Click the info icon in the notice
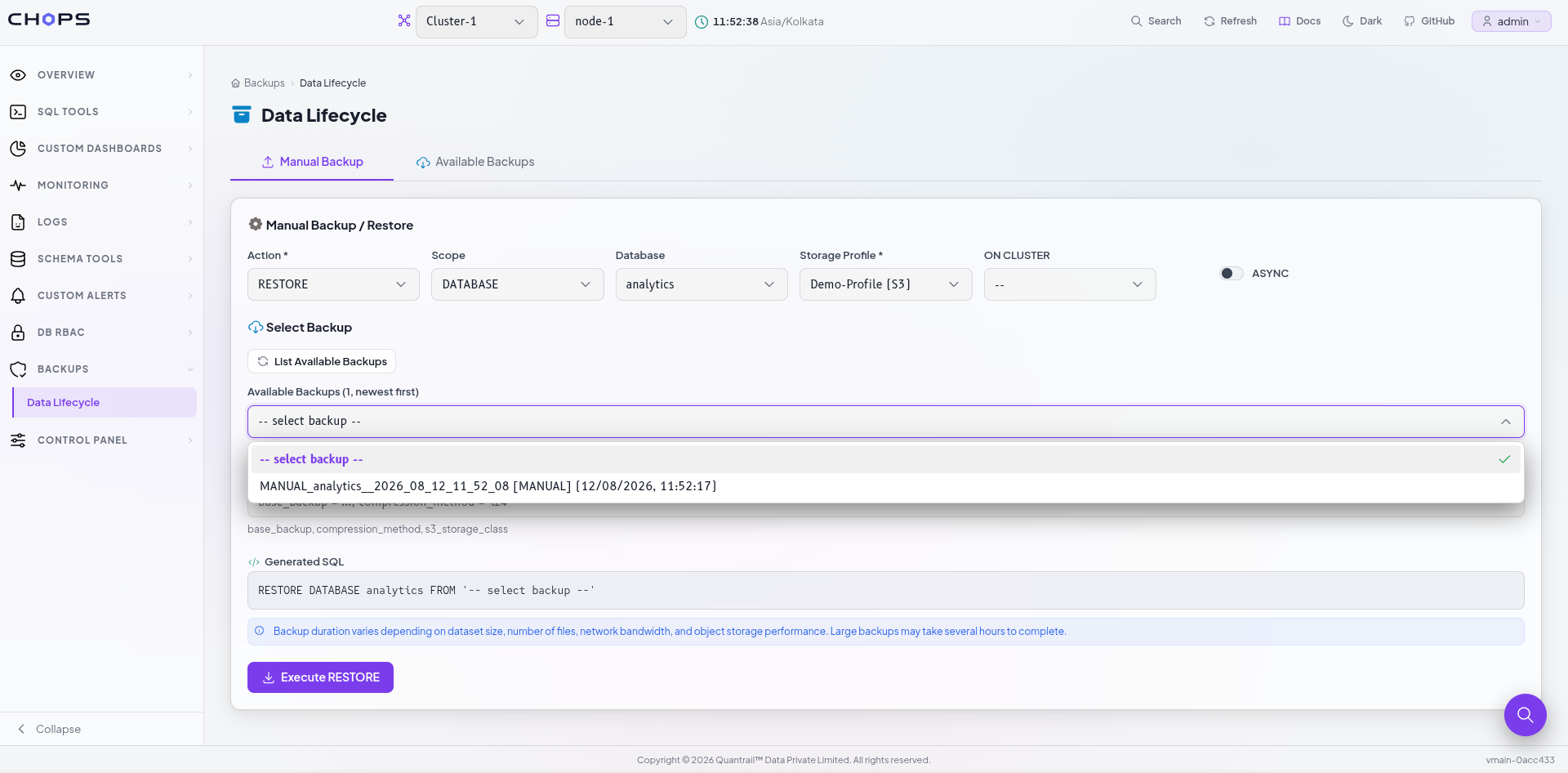Screen dimensions: 1568x773 click(x=260, y=631)
